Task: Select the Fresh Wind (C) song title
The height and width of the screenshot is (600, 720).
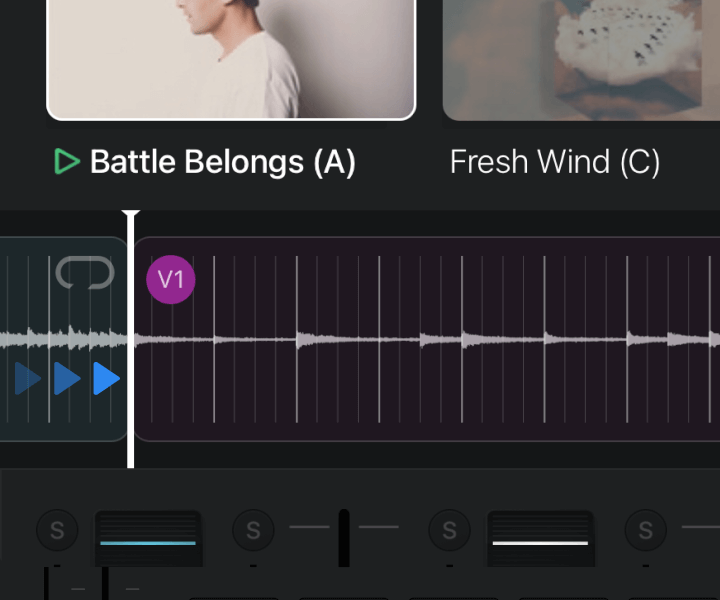Action: (555, 162)
